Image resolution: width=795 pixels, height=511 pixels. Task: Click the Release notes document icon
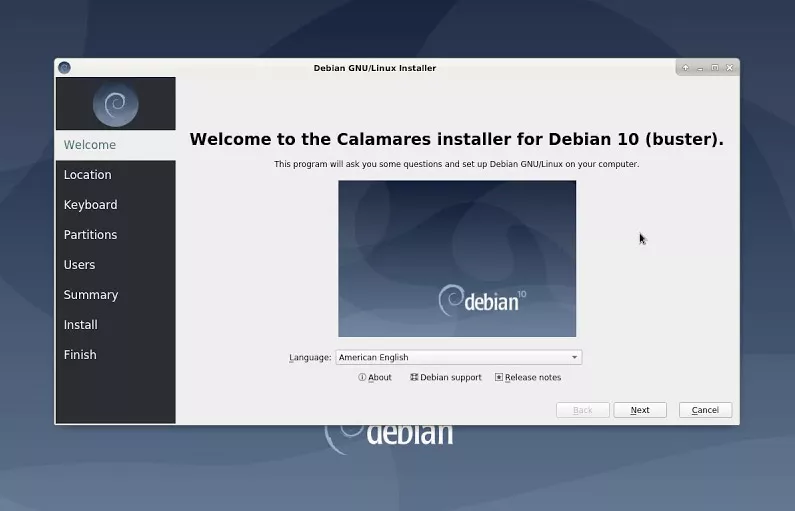point(499,377)
